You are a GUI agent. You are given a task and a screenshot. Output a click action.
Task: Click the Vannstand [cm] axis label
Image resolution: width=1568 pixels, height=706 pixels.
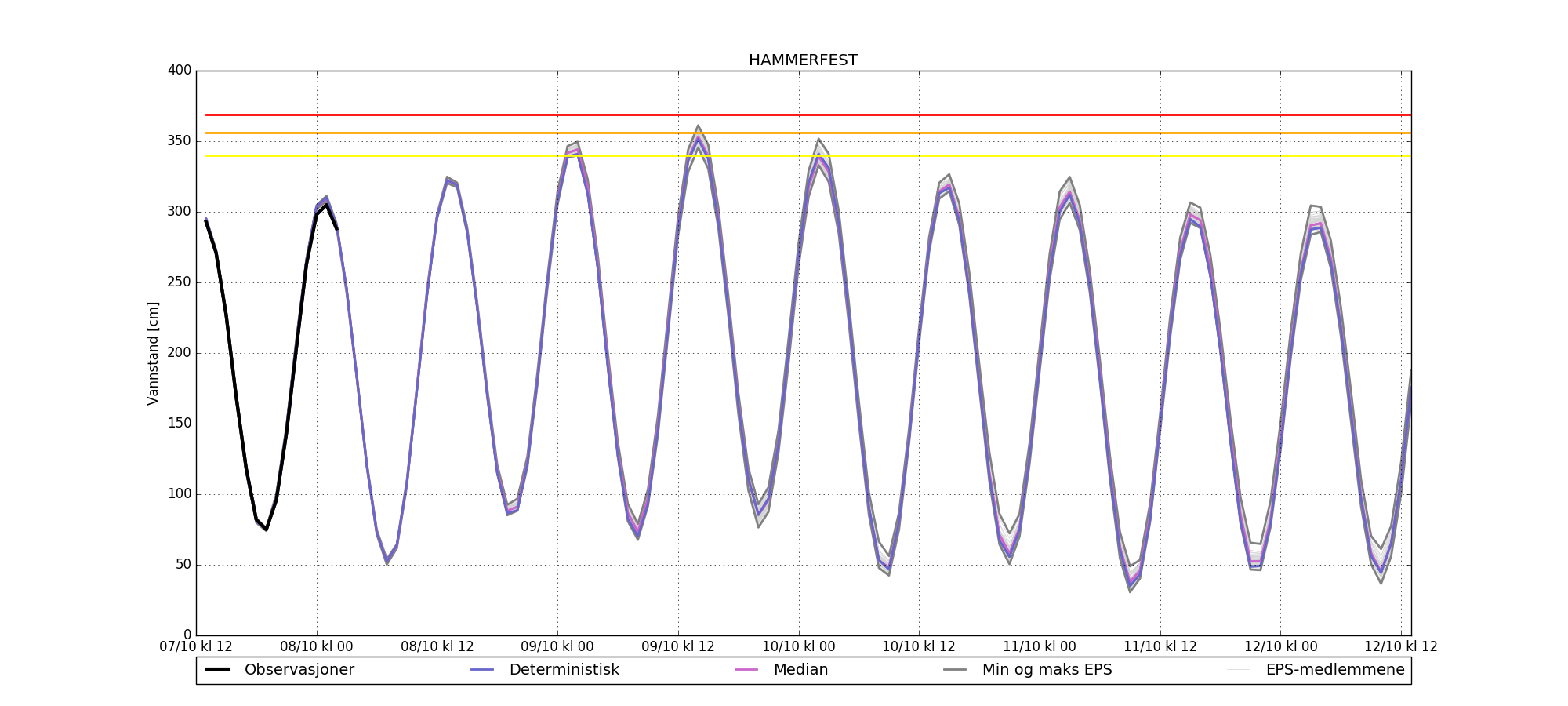(x=153, y=353)
